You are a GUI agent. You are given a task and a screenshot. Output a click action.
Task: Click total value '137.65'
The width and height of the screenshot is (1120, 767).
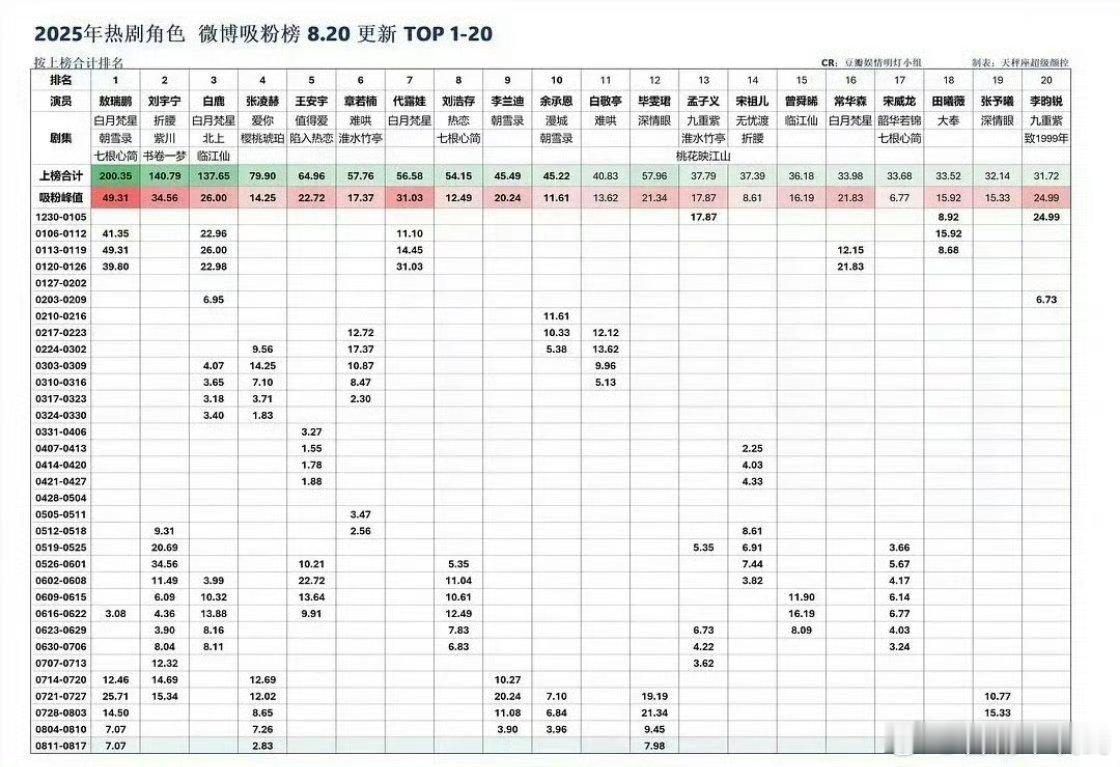click(x=214, y=176)
